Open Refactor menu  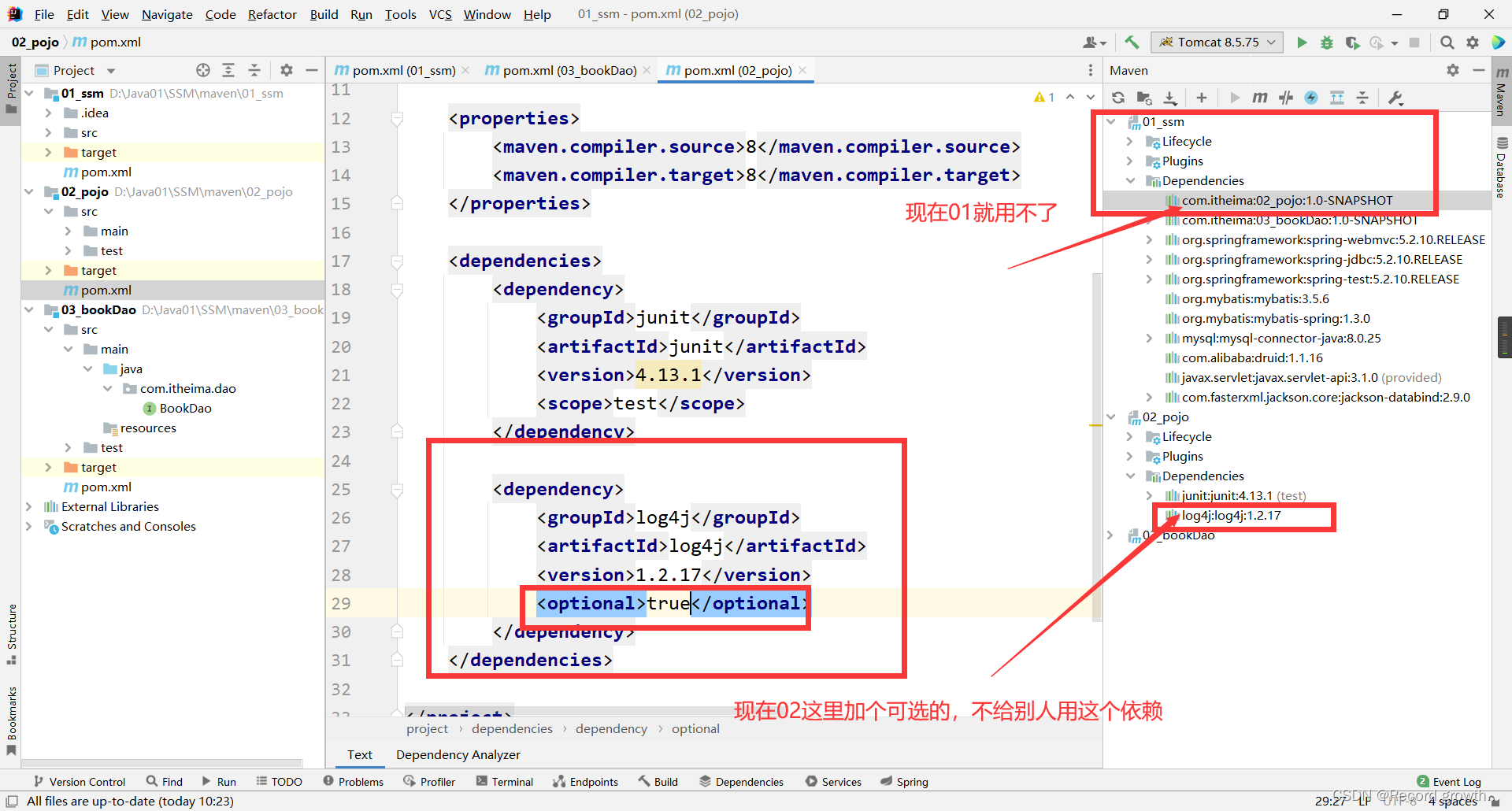pyautogui.click(x=272, y=14)
